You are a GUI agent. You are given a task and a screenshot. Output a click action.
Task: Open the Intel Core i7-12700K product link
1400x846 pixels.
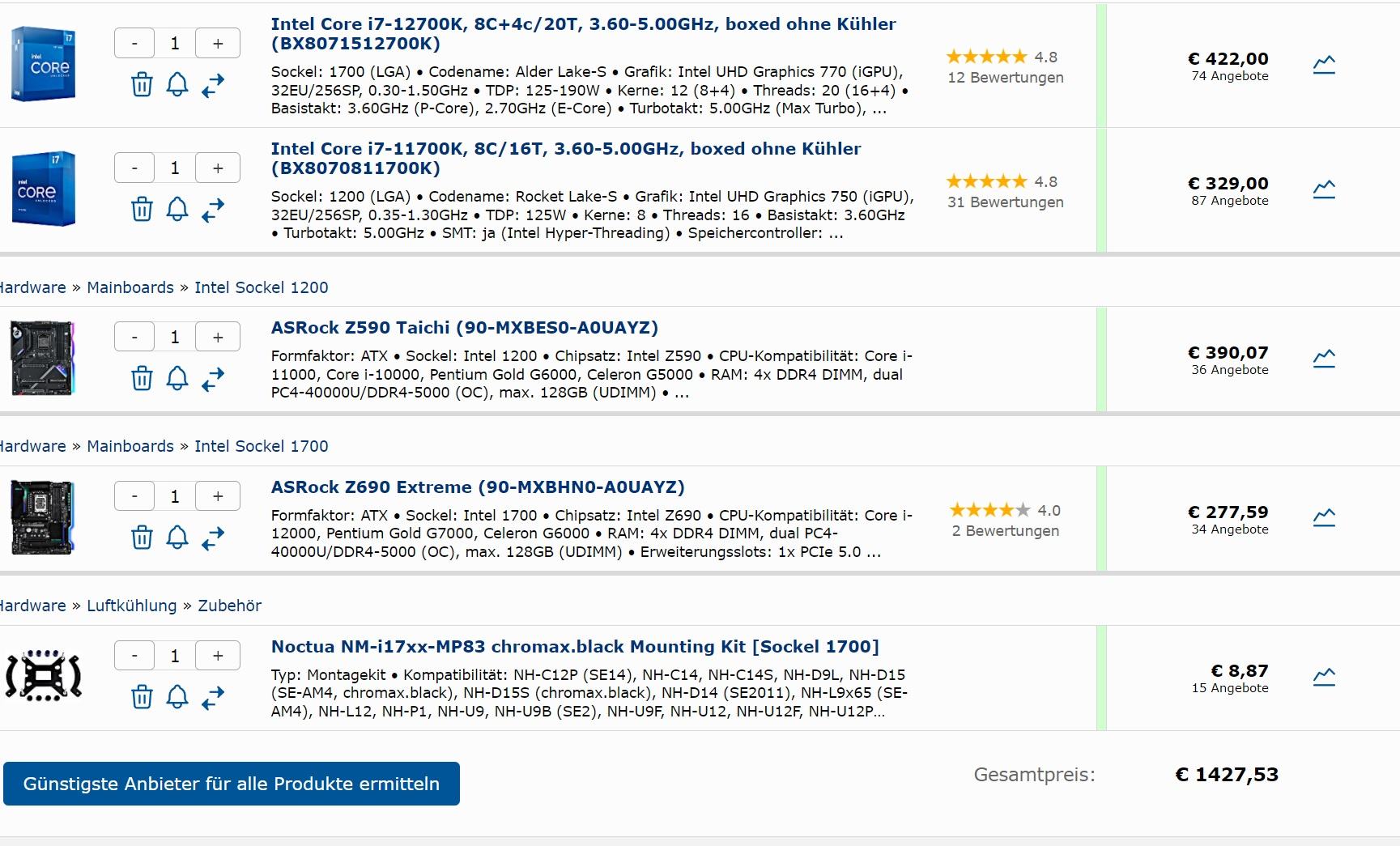pos(583,34)
